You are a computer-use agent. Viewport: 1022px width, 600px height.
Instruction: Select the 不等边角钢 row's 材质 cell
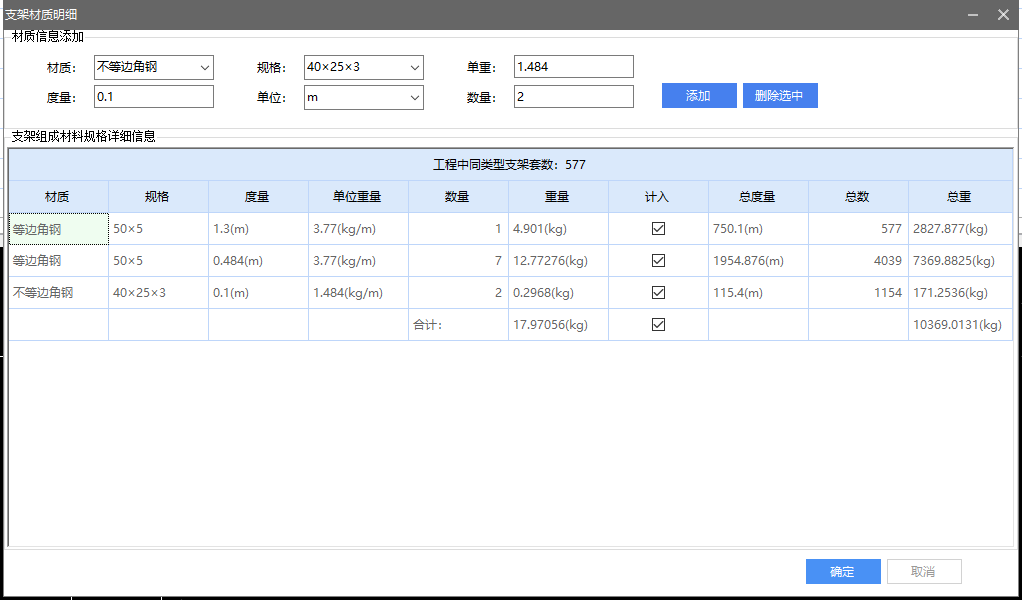(x=58, y=293)
